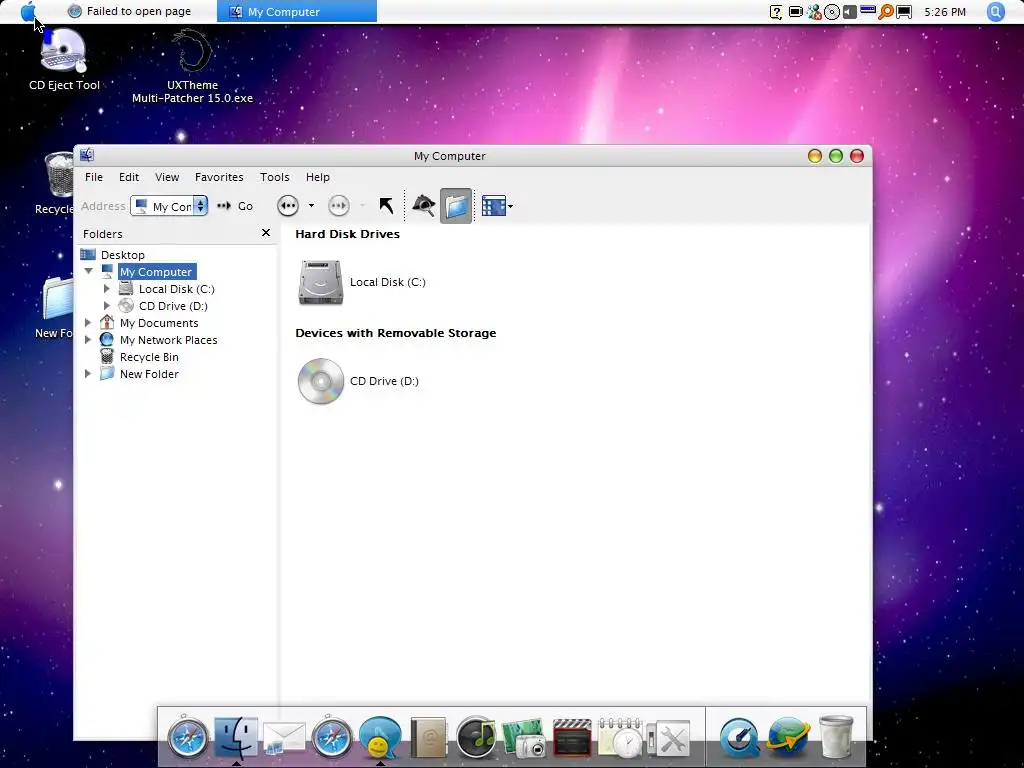
Task: Open iMovie clapperboard in dock
Action: [x=572, y=738]
